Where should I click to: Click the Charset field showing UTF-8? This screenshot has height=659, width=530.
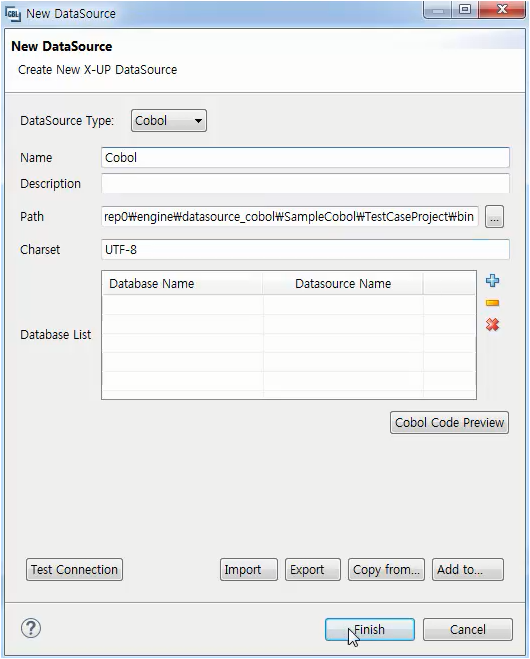tap(305, 250)
